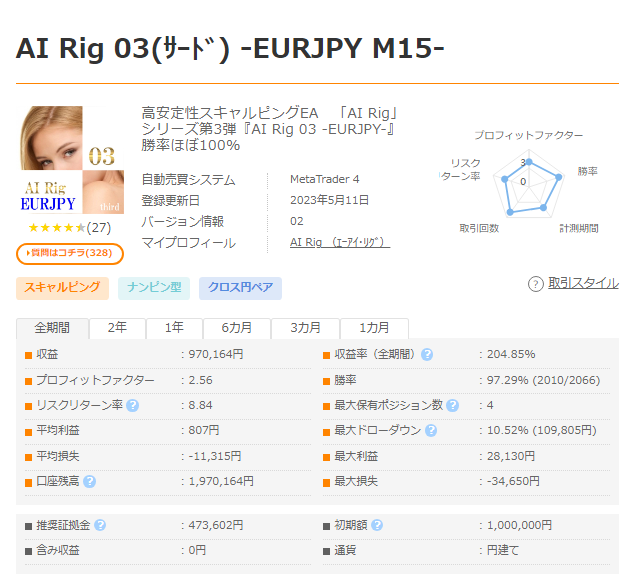Click the 最大保有ポジション数 value 4
The height and width of the screenshot is (581, 638).
(490, 406)
